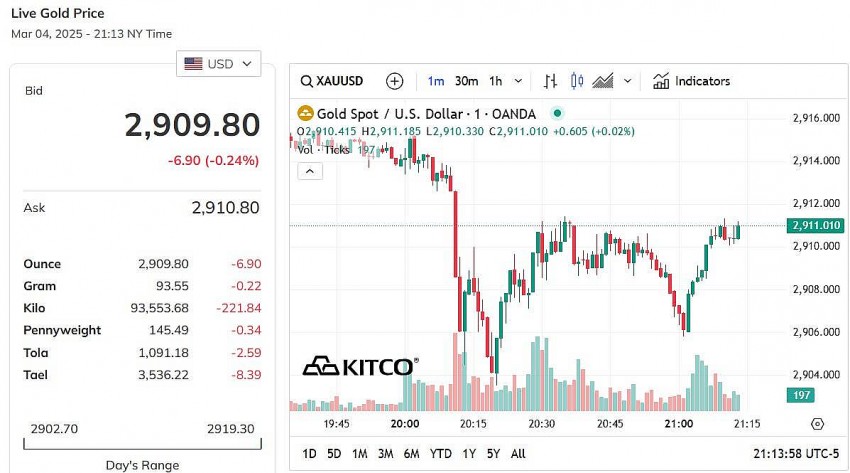Image resolution: width=850 pixels, height=473 pixels.
Task: Select the bars chart style icon
Action: pos(551,81)
